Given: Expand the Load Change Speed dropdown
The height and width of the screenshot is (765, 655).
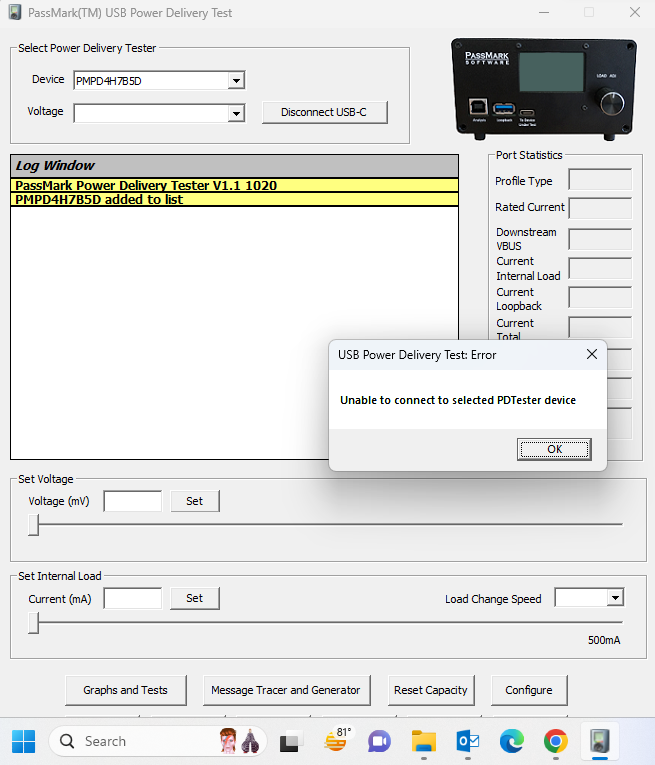Looking at the screenshot, I should pos(615,598).
